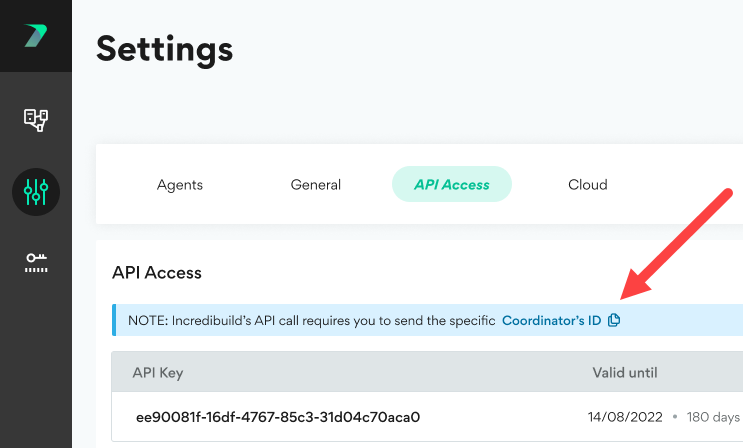743x448 pixels.
Task: Open the General settings tab
Action: coord(316,185)
